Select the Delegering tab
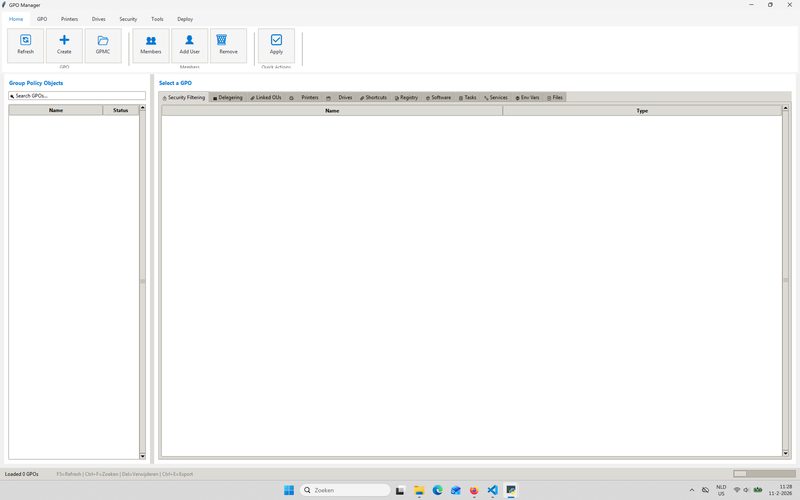The width and height of the screenshot is (800, 500). click(228, 97)
